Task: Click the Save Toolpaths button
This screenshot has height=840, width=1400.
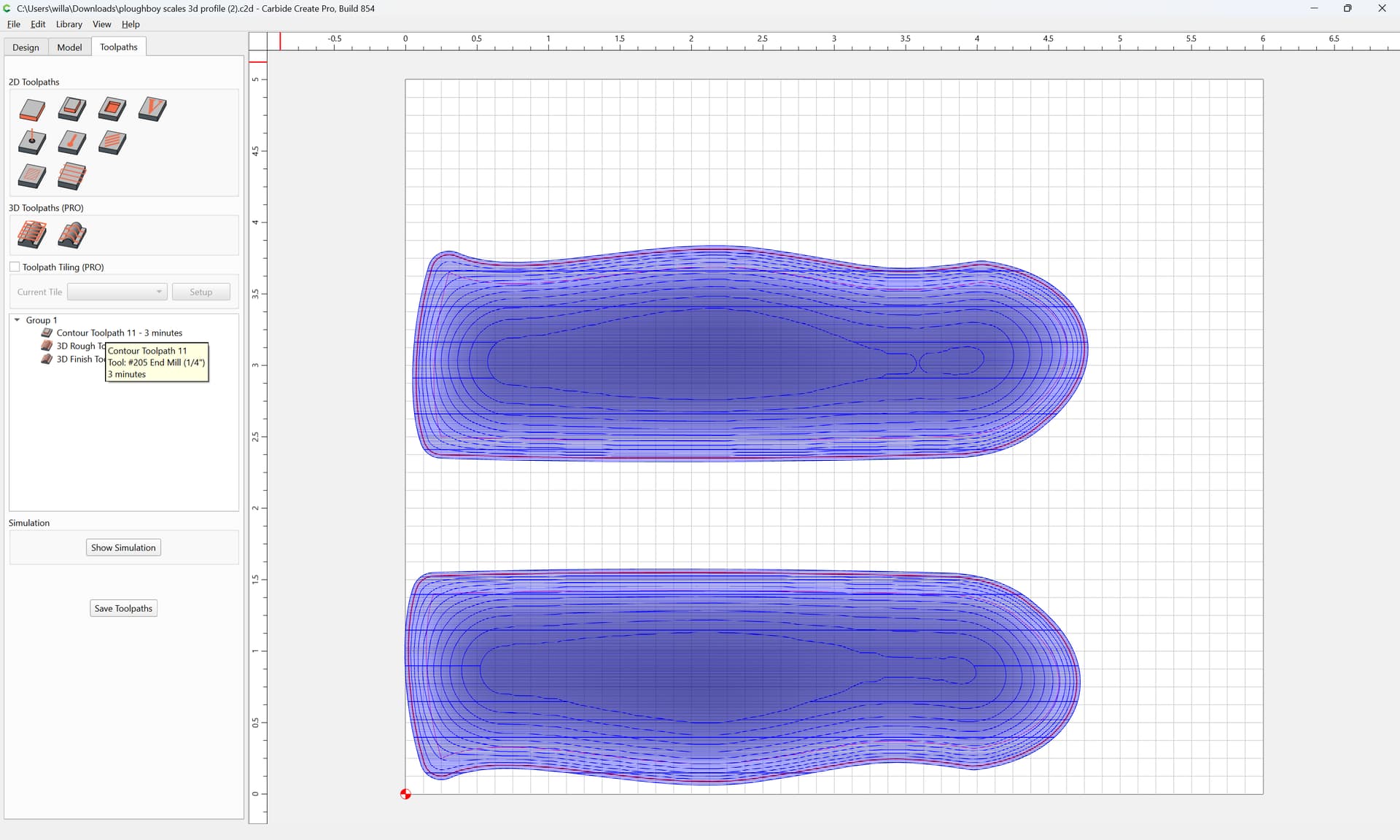Action: click(123, 608)
